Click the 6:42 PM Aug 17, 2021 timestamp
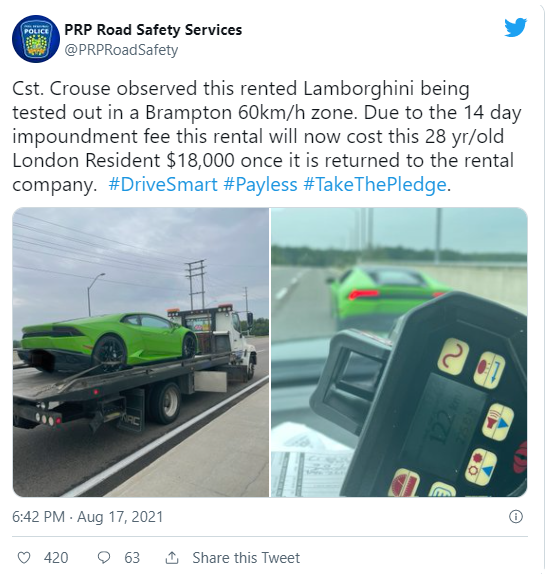The image size is (554, 588). point(88,517)
